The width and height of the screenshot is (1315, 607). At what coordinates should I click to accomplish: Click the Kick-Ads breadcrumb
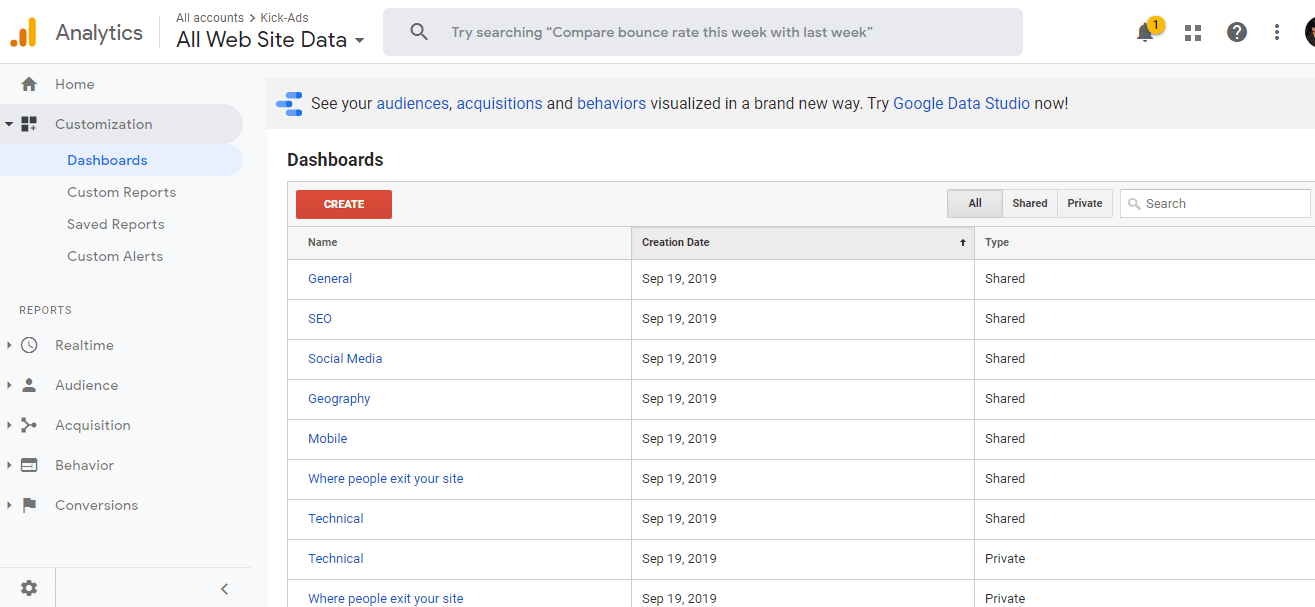pyautogui.click(x=285, y=18)
